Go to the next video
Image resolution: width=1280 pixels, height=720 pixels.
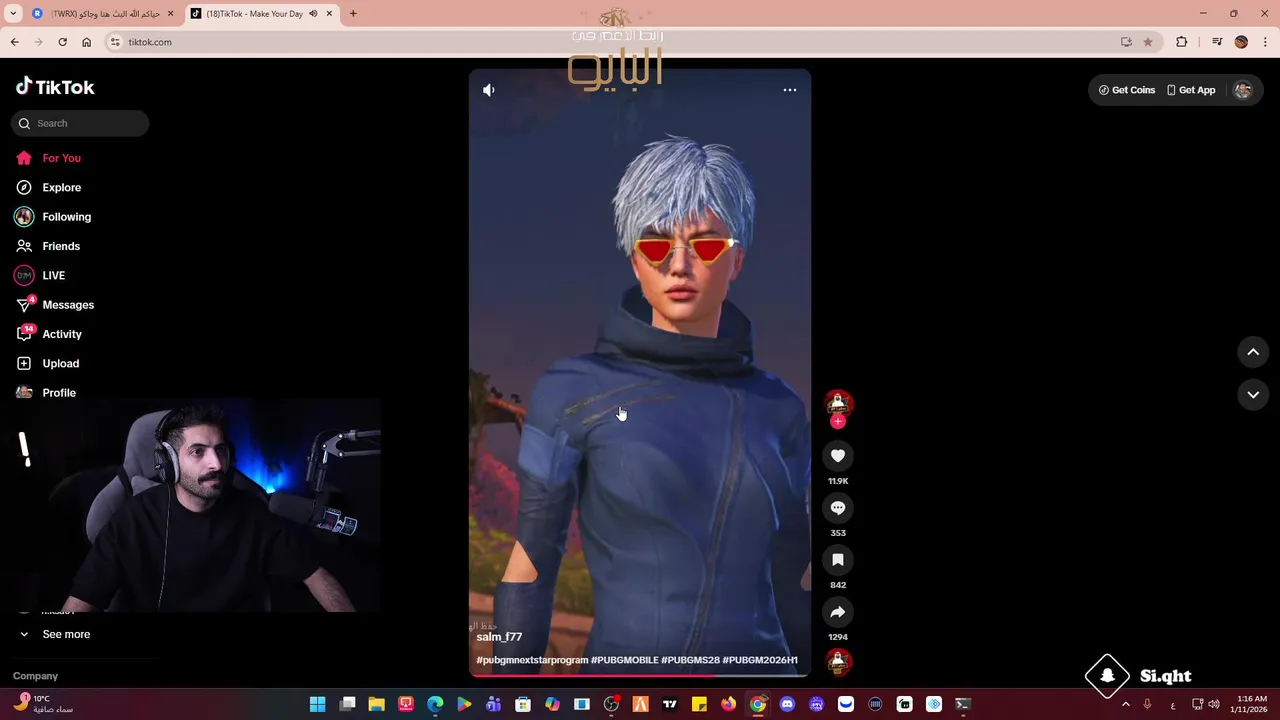pyautogui.click(x=1253, y=395)
